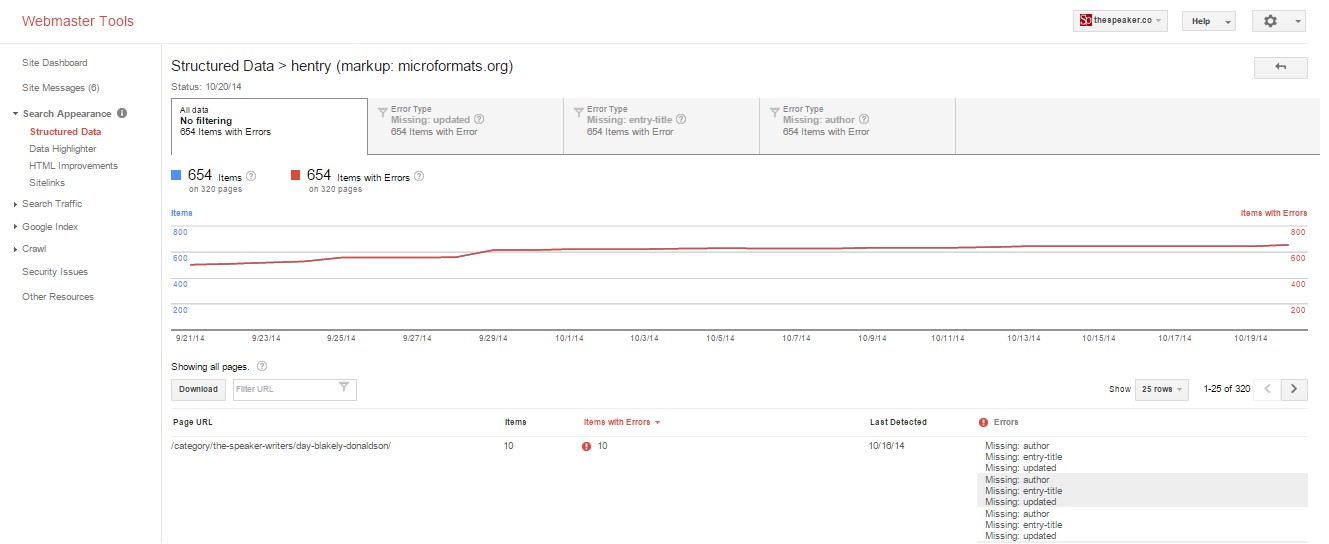Expand the Google Index section
Viewport: 1329px width, 544px height.
coord(50,227)
